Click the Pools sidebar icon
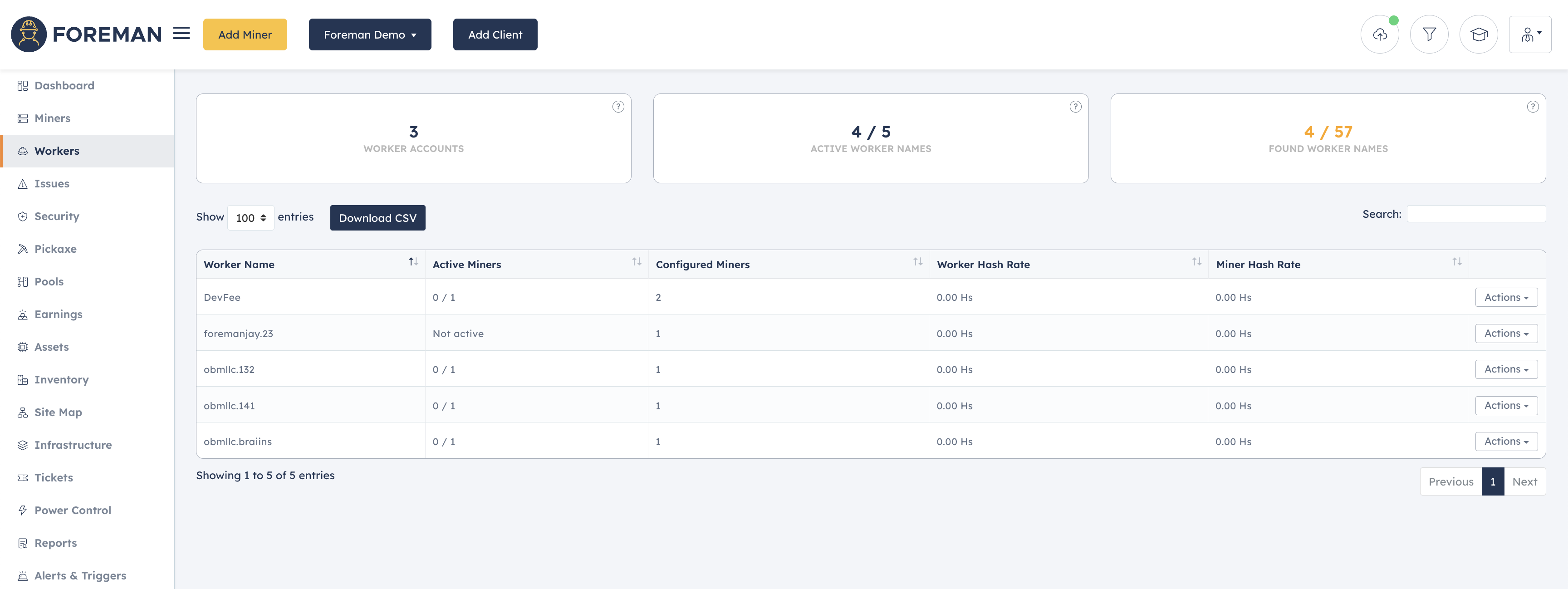Viewport: 1568px width, 589px height. (x=23, y=282)
